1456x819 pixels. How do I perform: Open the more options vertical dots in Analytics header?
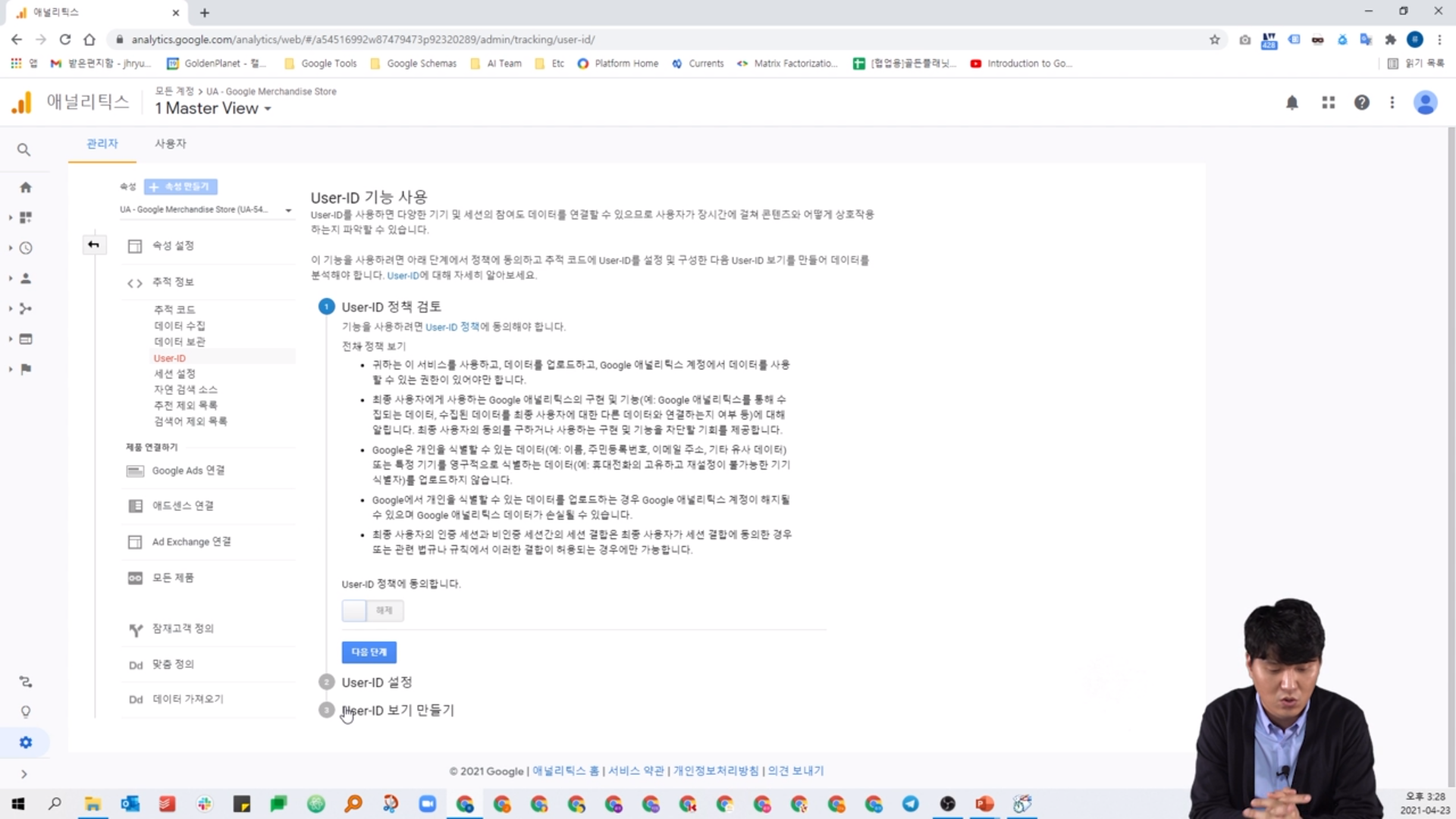(1392, 102)
